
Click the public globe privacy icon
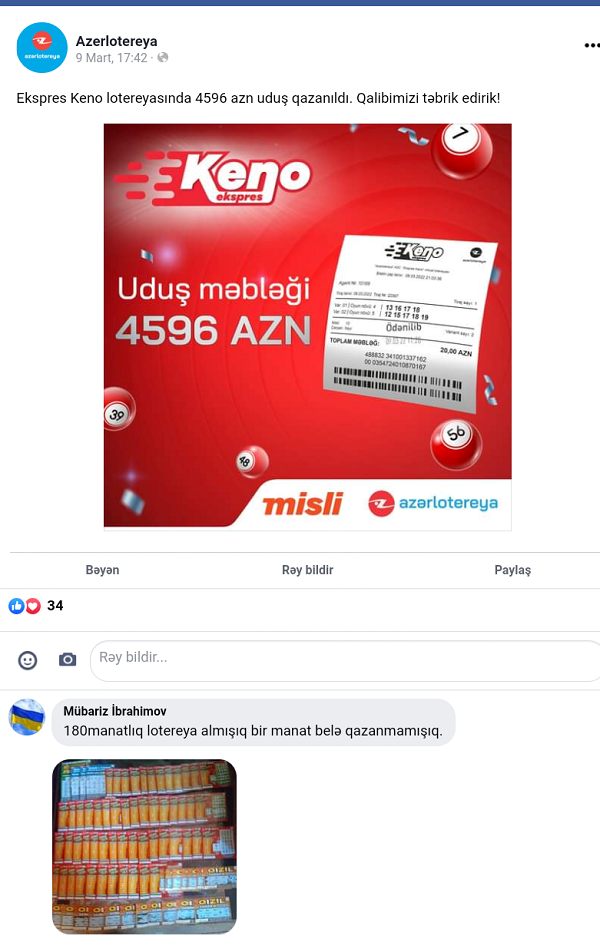coord(163,58)
